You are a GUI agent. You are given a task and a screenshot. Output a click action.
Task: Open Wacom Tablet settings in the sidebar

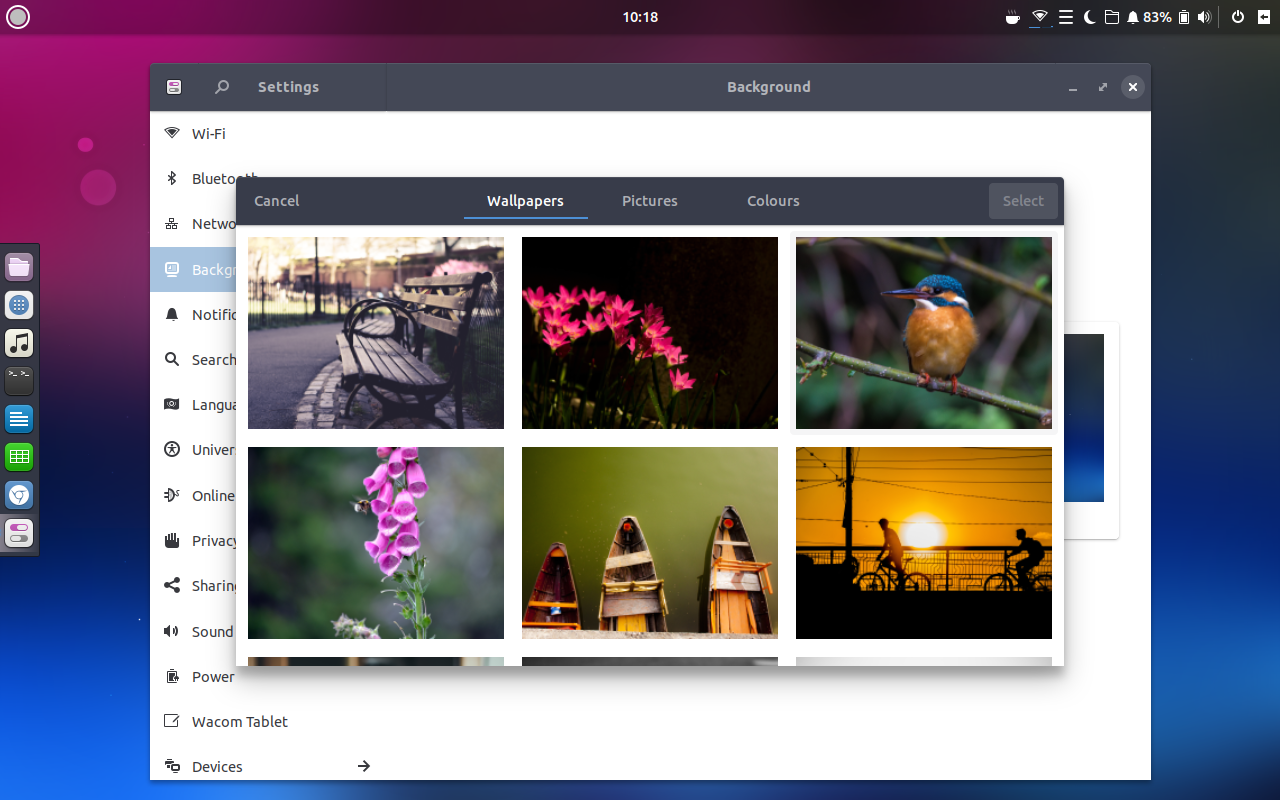(x=268, y=722)
